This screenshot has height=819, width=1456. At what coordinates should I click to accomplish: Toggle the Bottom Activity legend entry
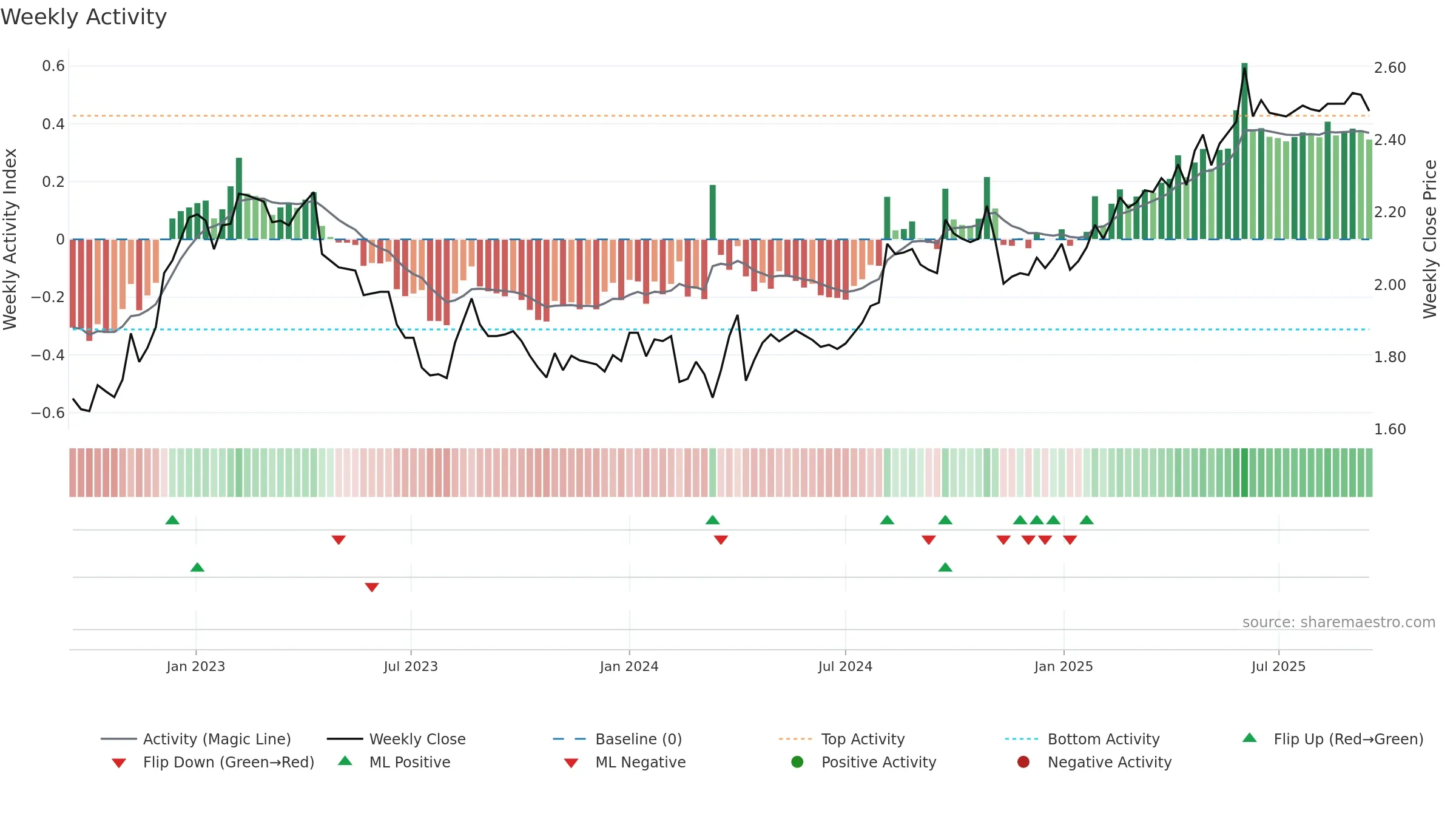click(1082, 739)
